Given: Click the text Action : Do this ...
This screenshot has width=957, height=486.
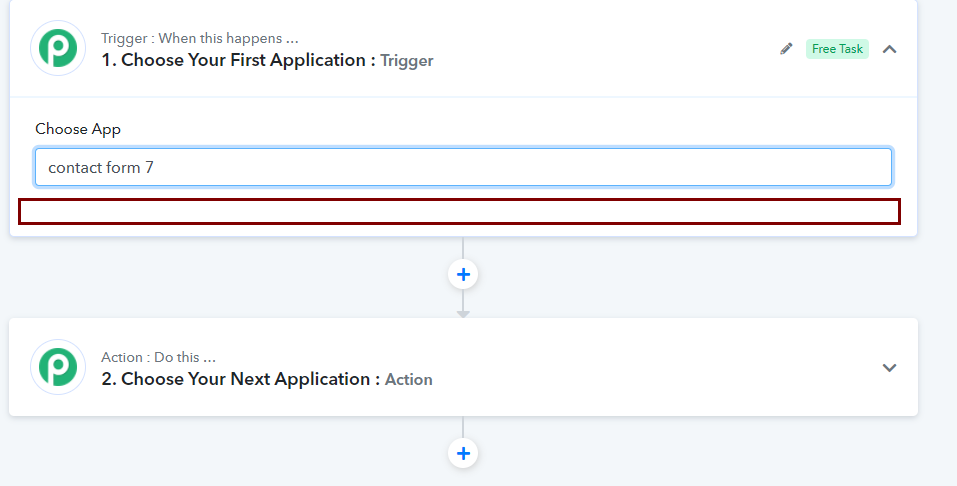Looking at the screenshot, I should click(x=158, y=357).
